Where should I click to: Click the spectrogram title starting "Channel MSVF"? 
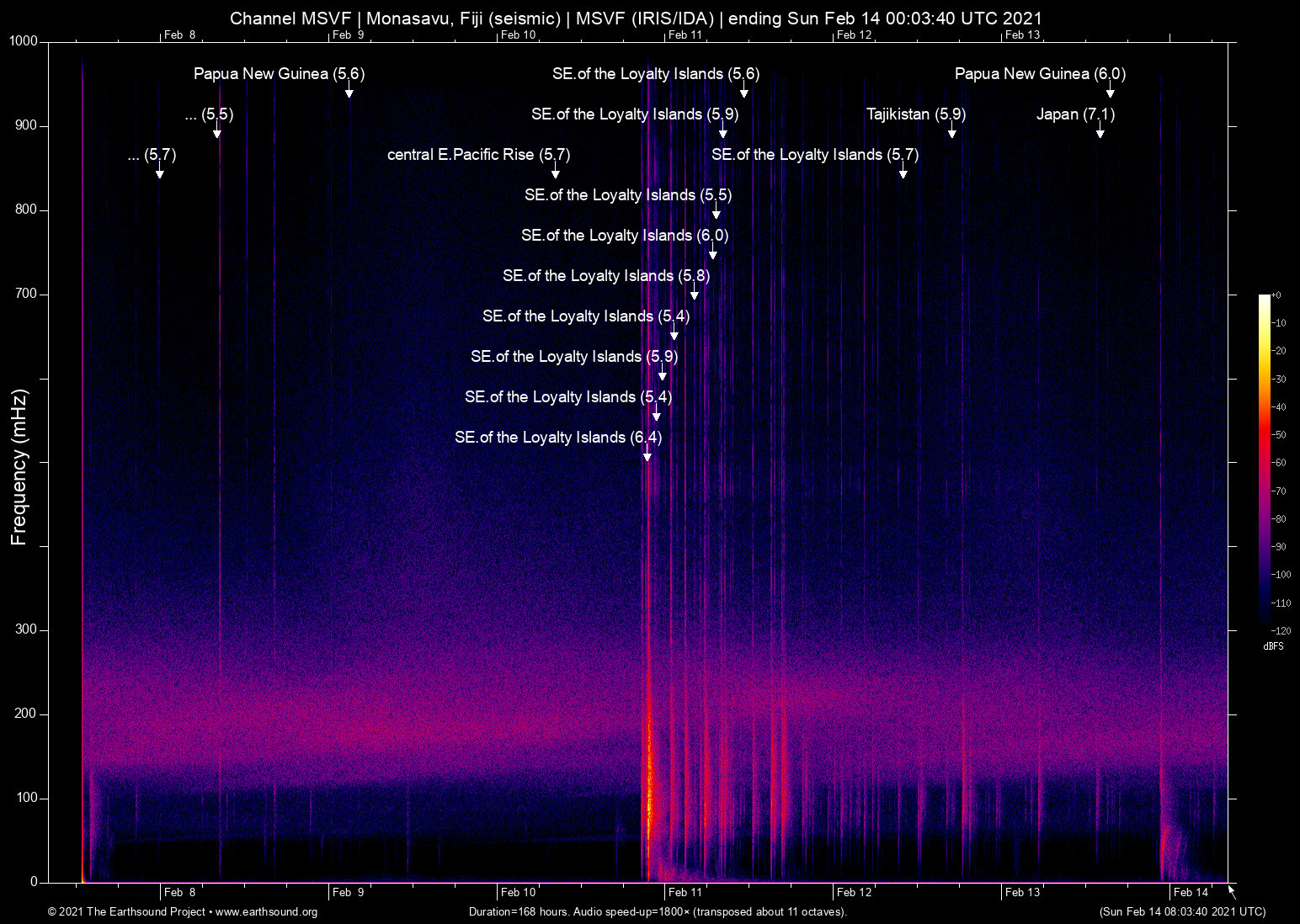point(636,18)
